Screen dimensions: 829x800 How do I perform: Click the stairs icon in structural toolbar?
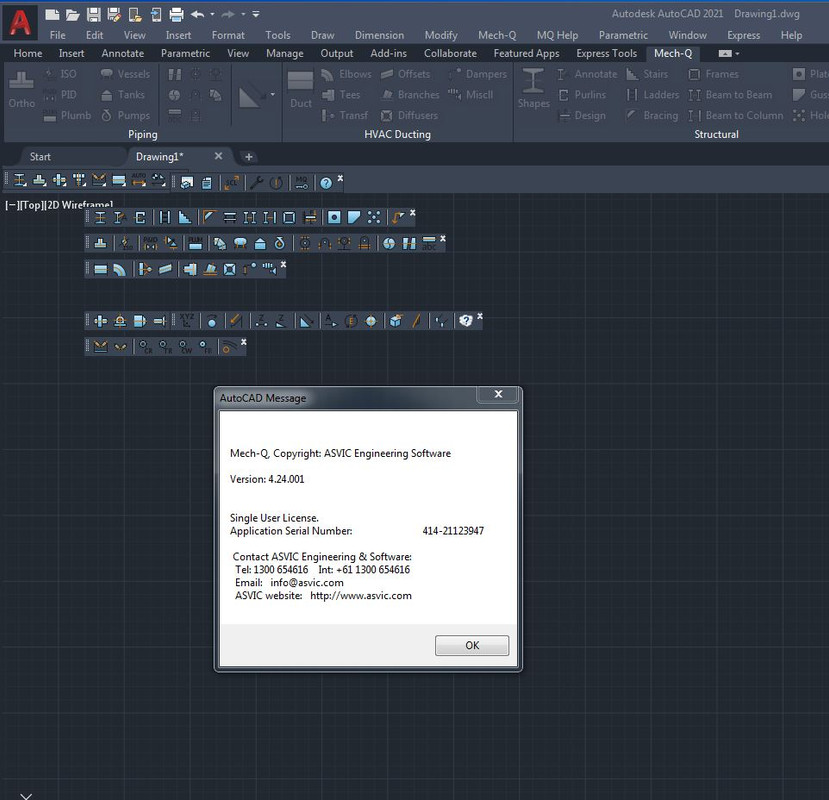click(x=185, y=218)
